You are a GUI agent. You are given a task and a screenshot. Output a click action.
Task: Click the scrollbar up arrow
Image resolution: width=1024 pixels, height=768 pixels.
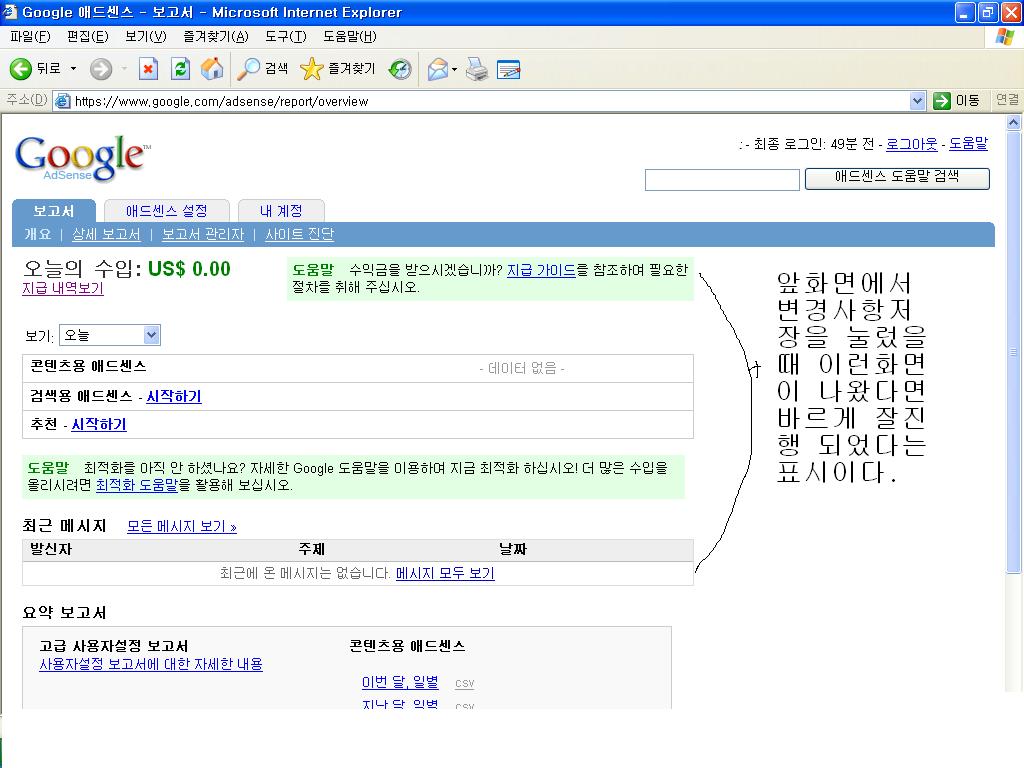coord(1014,122)
